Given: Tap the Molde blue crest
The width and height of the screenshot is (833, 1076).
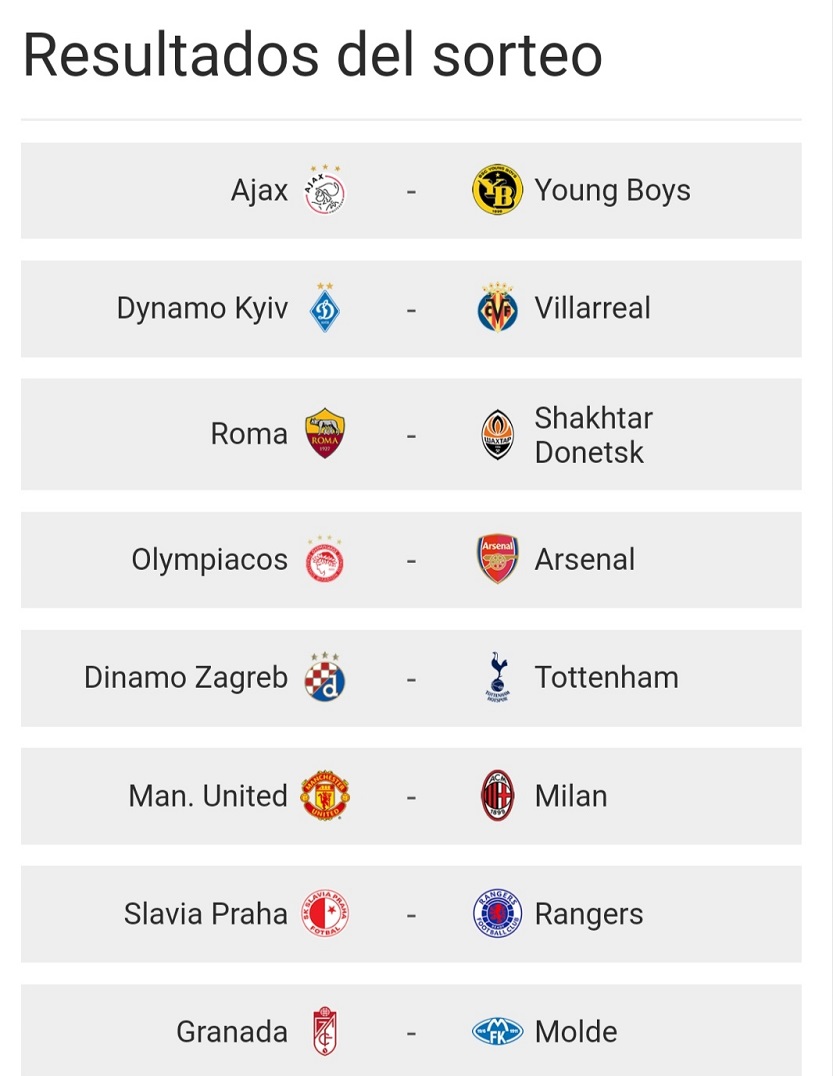Looking at the screenshot, I should click(497, 1032).
